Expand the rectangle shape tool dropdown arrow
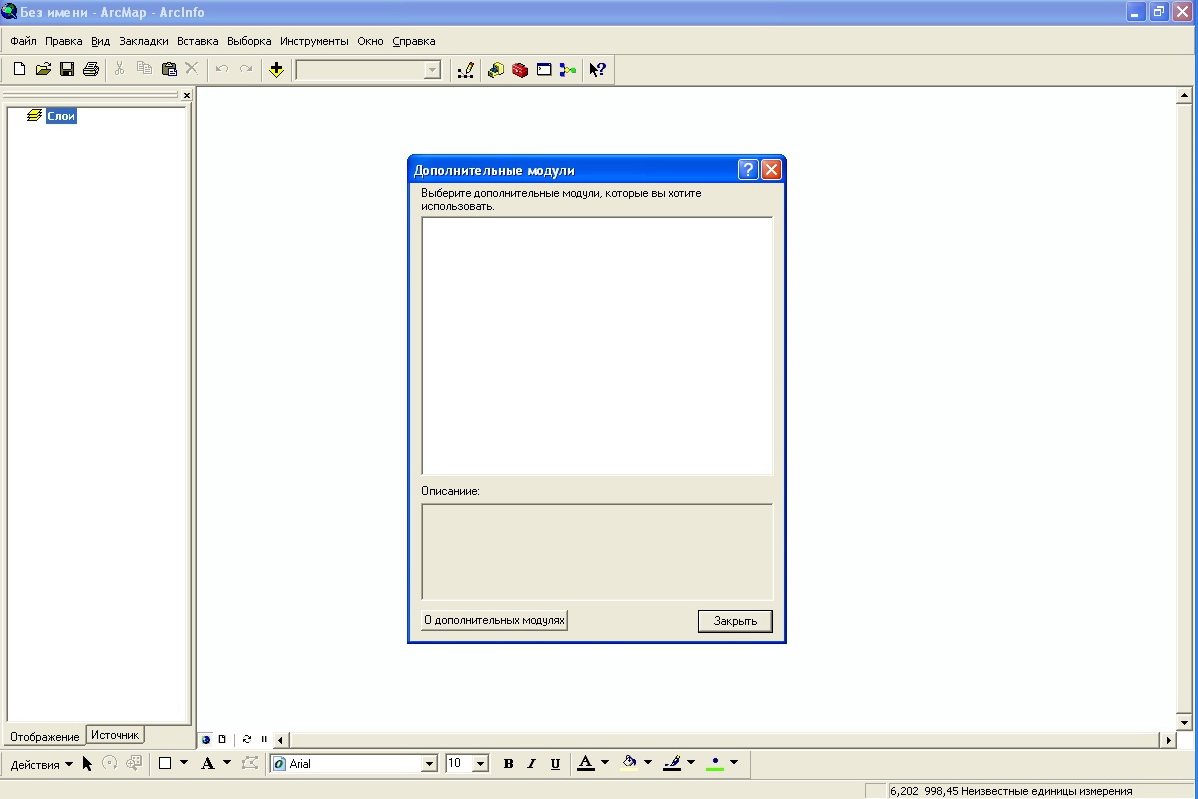Image resolution: width=1198 pixels, height=799 pixels. [184, 762]
